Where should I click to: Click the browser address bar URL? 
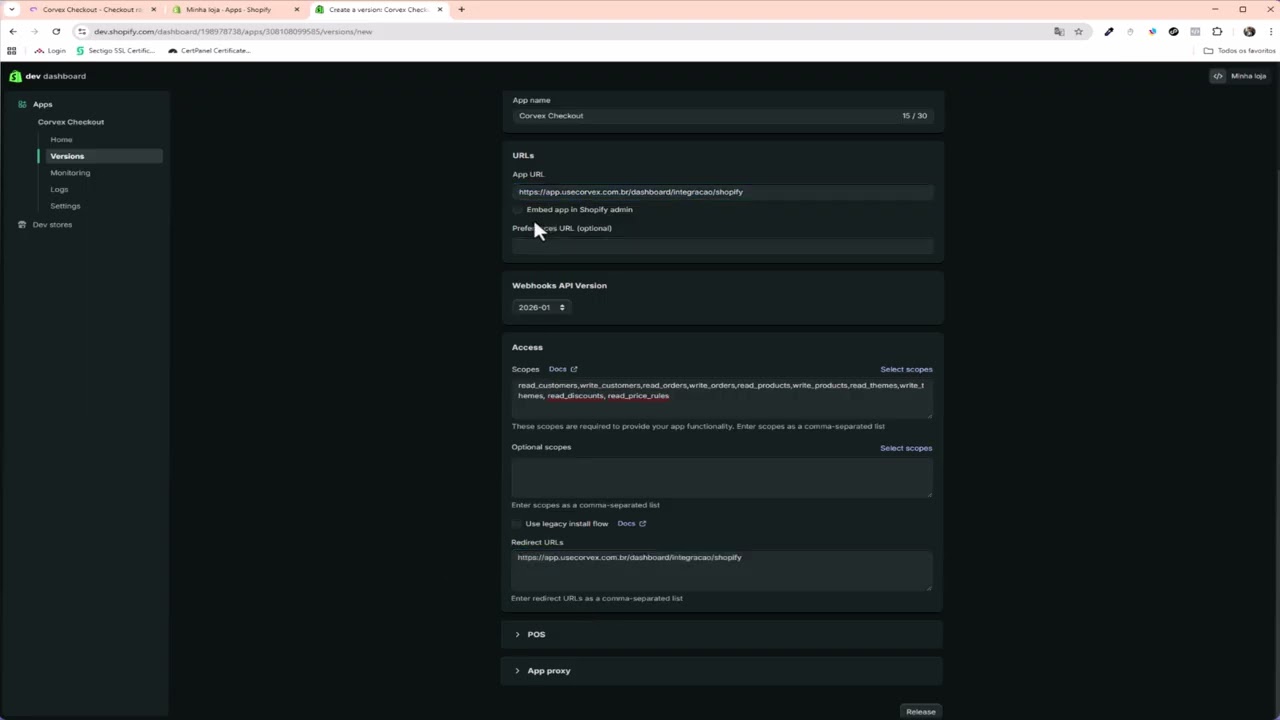tap(233, 31)
